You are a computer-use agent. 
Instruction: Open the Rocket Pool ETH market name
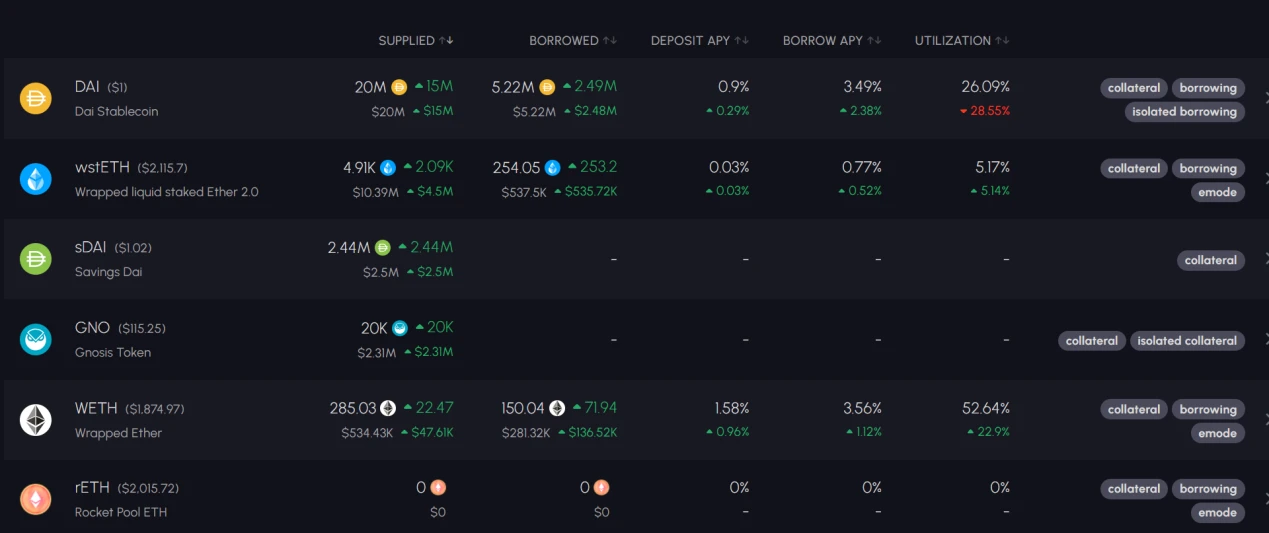[121, 512]
